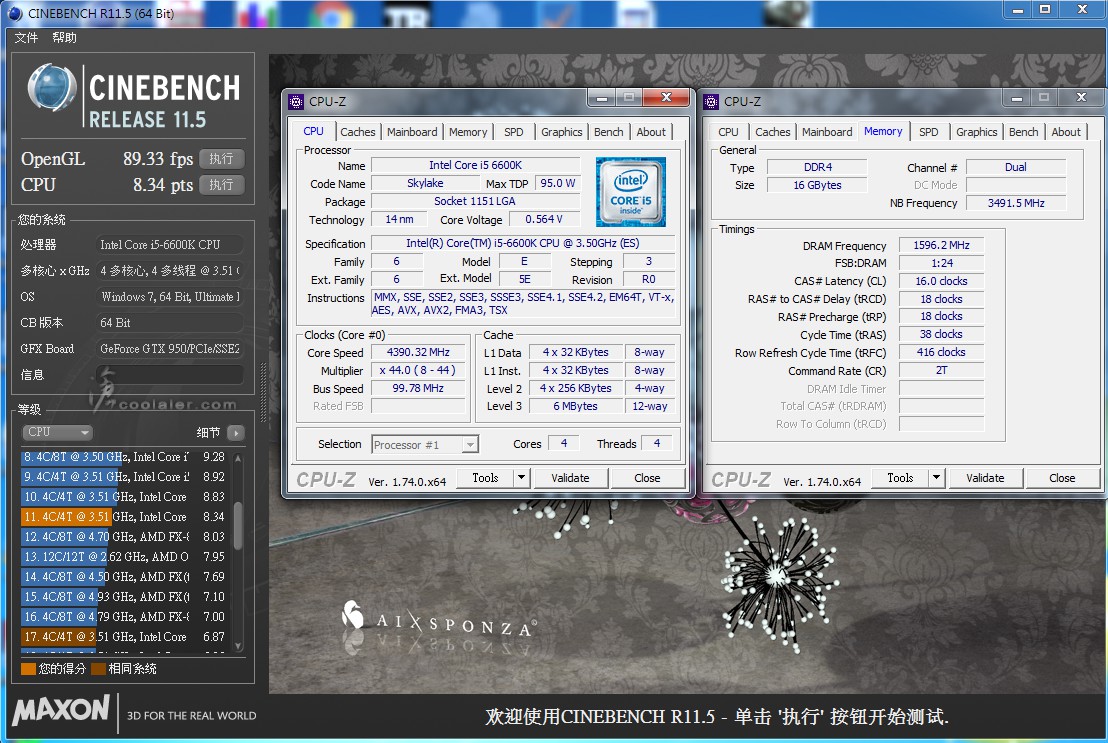Image resolution: width=1108 pixels, height=743 pixels.
Task: Click the brown 相同系统 swatch
Action: tap(98, 668)
